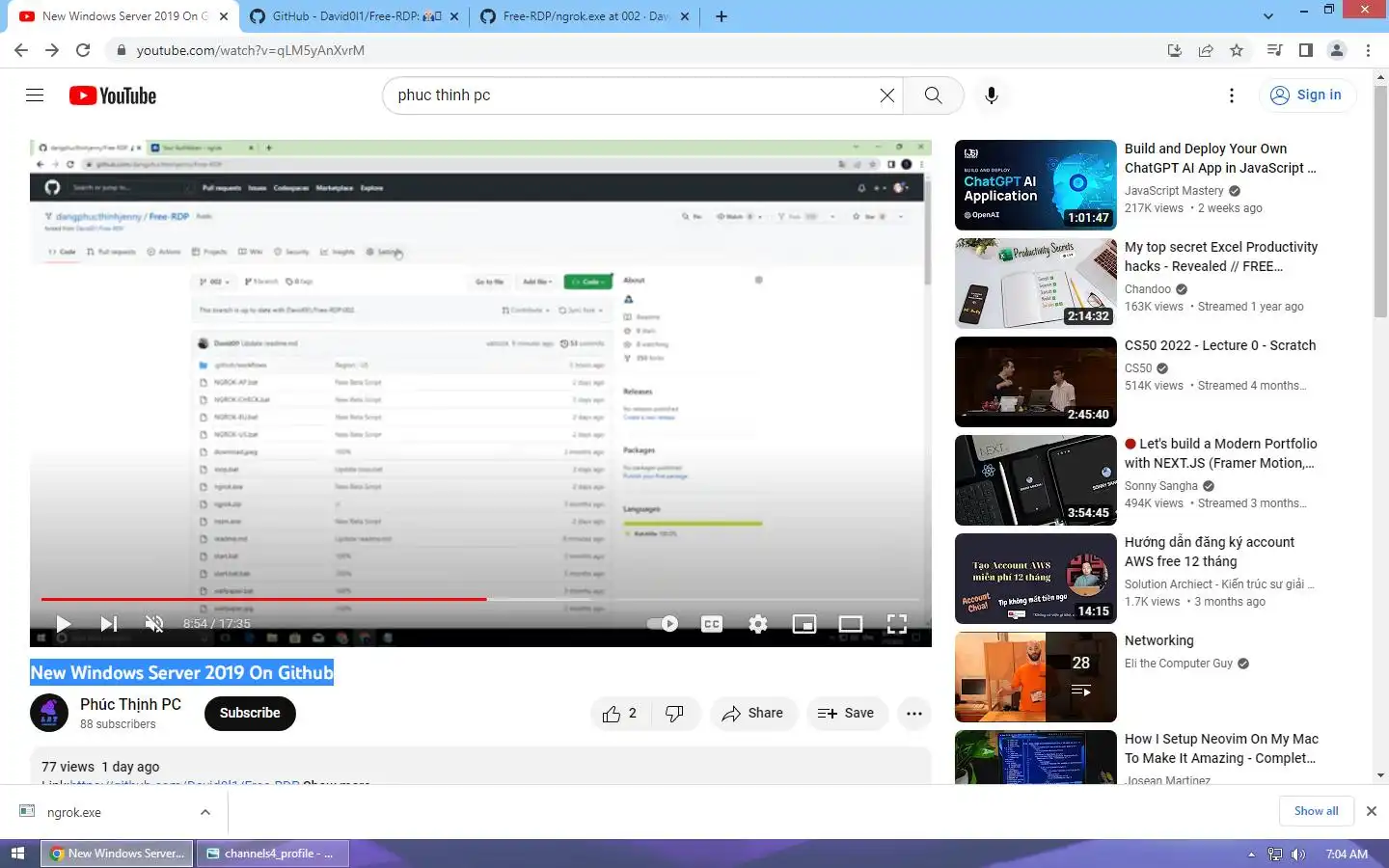Screen dimensions: 1389x868
Task: Skip to the next video
Action: coord(109,624)
